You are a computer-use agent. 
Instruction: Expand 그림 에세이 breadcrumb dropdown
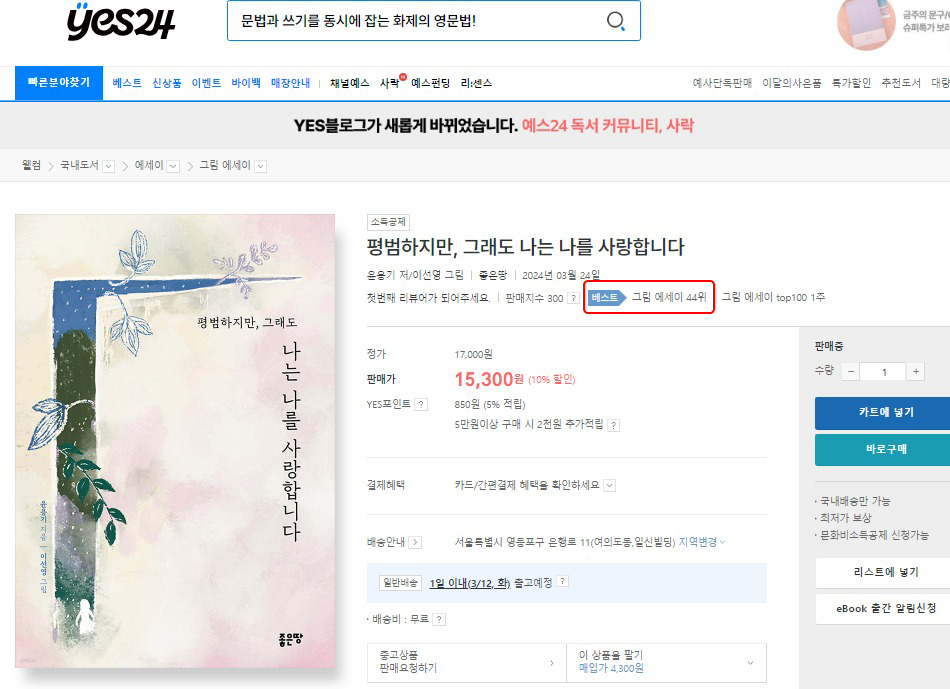261,166
